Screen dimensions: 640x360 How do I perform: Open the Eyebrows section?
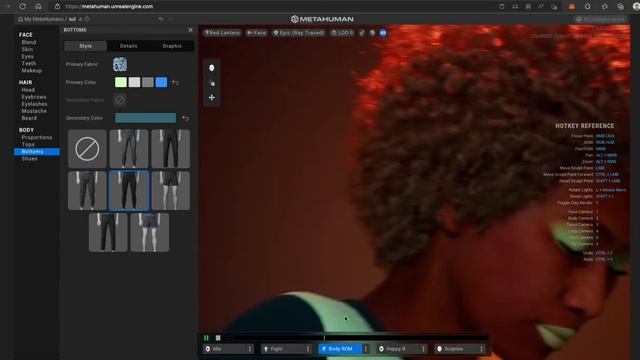tap(34, 97)
